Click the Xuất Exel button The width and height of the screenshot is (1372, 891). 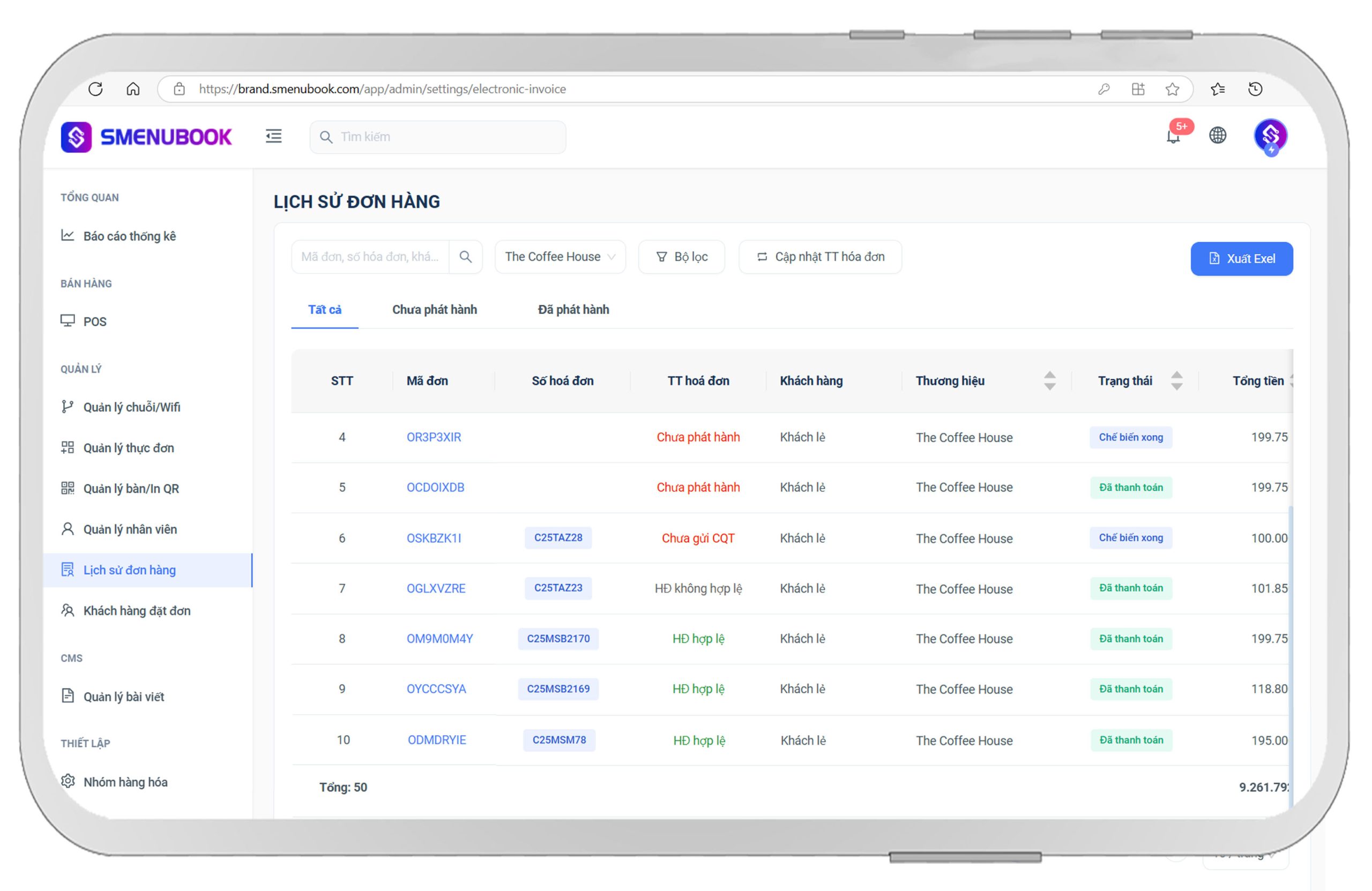coord(1241,259)
